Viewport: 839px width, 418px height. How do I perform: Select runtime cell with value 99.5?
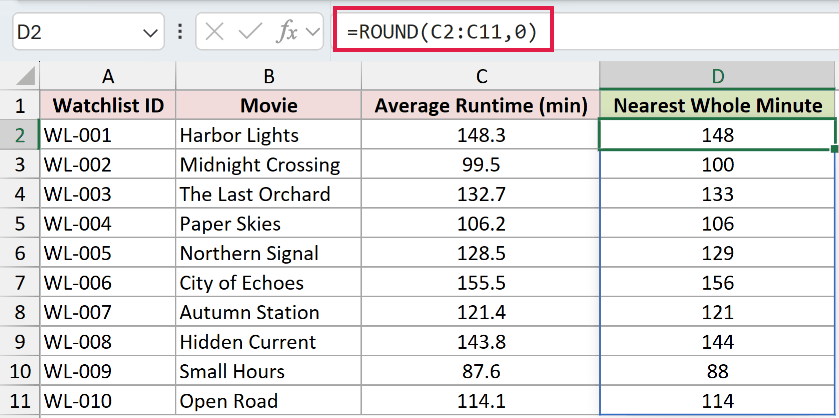tap(481, 164)
